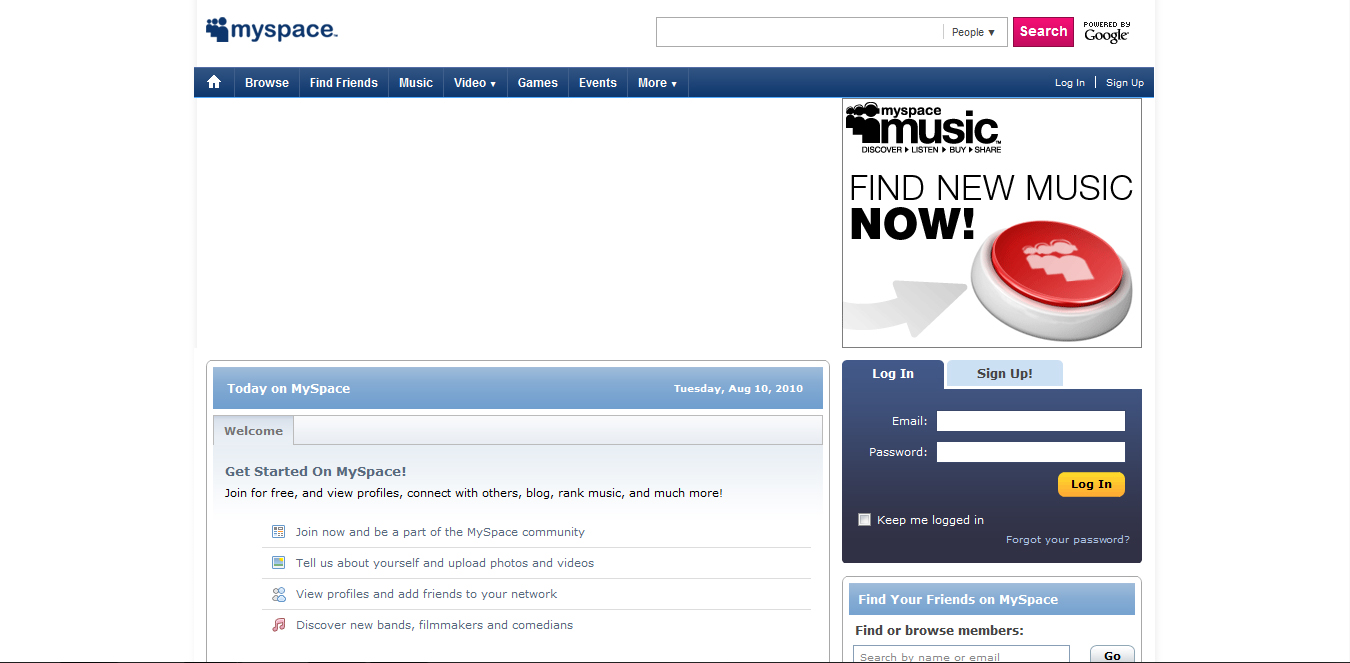
Task: Click the Join for free description text
Action: tap(474, 493)
